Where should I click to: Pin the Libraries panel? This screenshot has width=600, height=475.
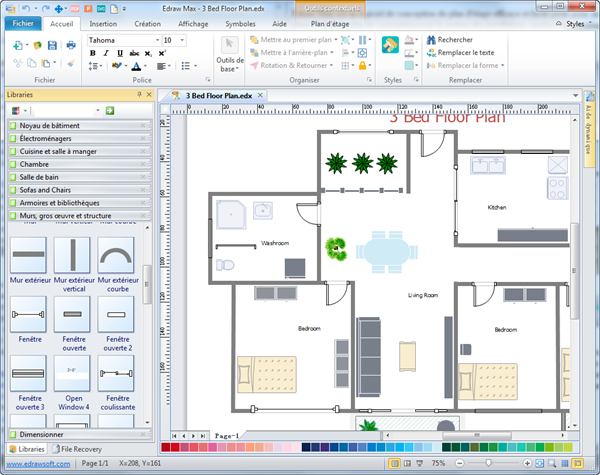(139, 95)
